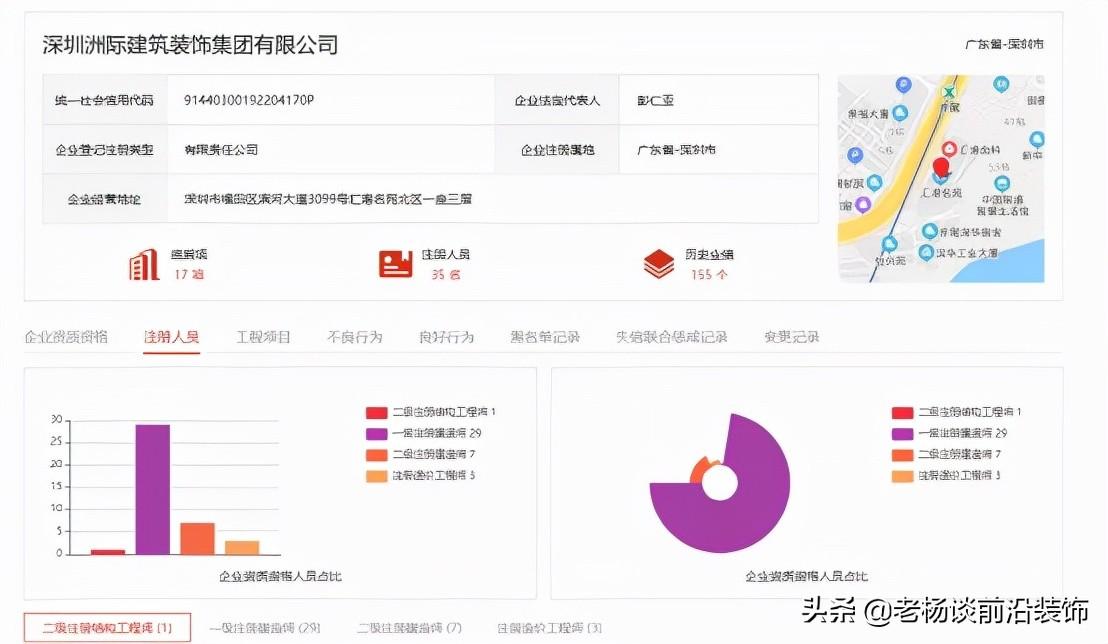Select the red-outlined sub-tab ending in (1)

click(107, 628)
